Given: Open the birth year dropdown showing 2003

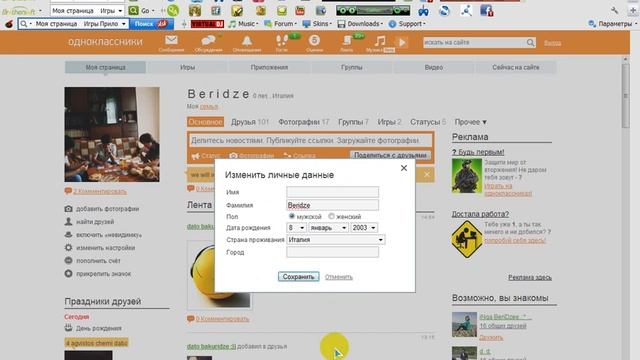Looking at the screenshot, I should click(364, 228).
